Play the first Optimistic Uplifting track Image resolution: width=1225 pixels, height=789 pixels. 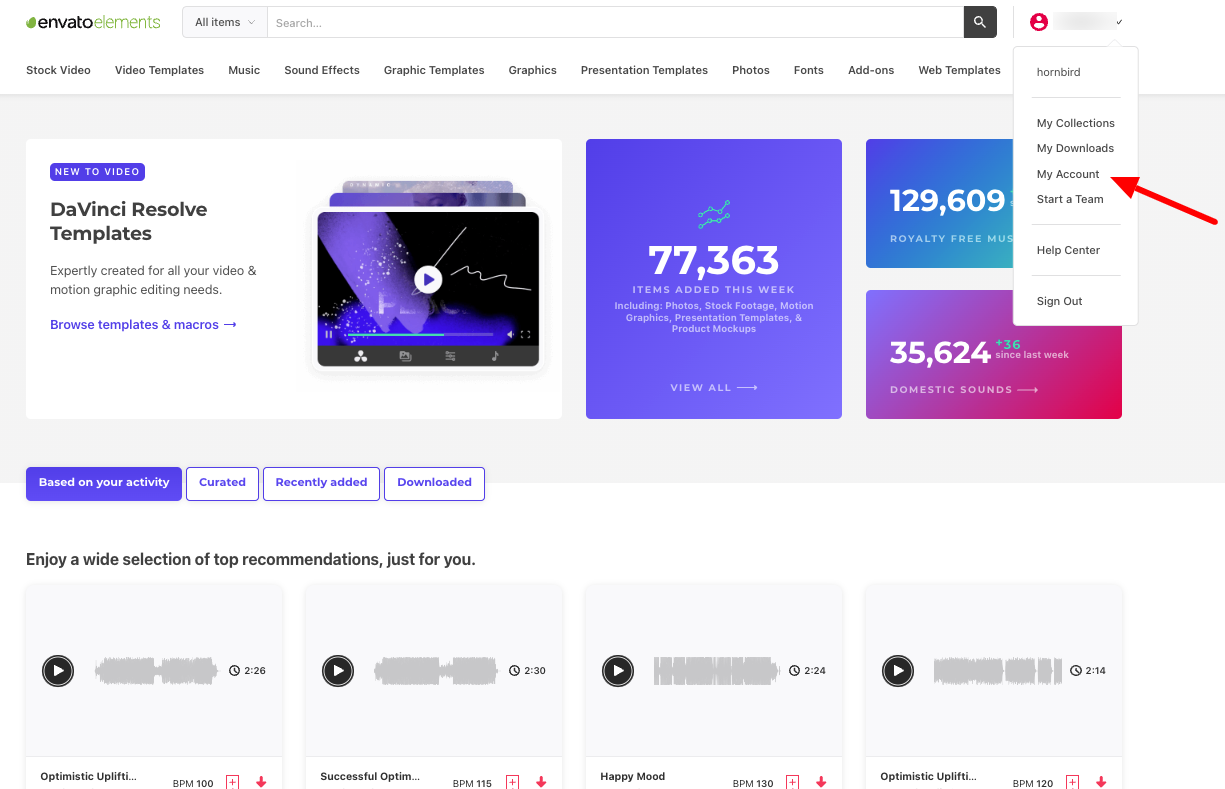click(57, 671)
